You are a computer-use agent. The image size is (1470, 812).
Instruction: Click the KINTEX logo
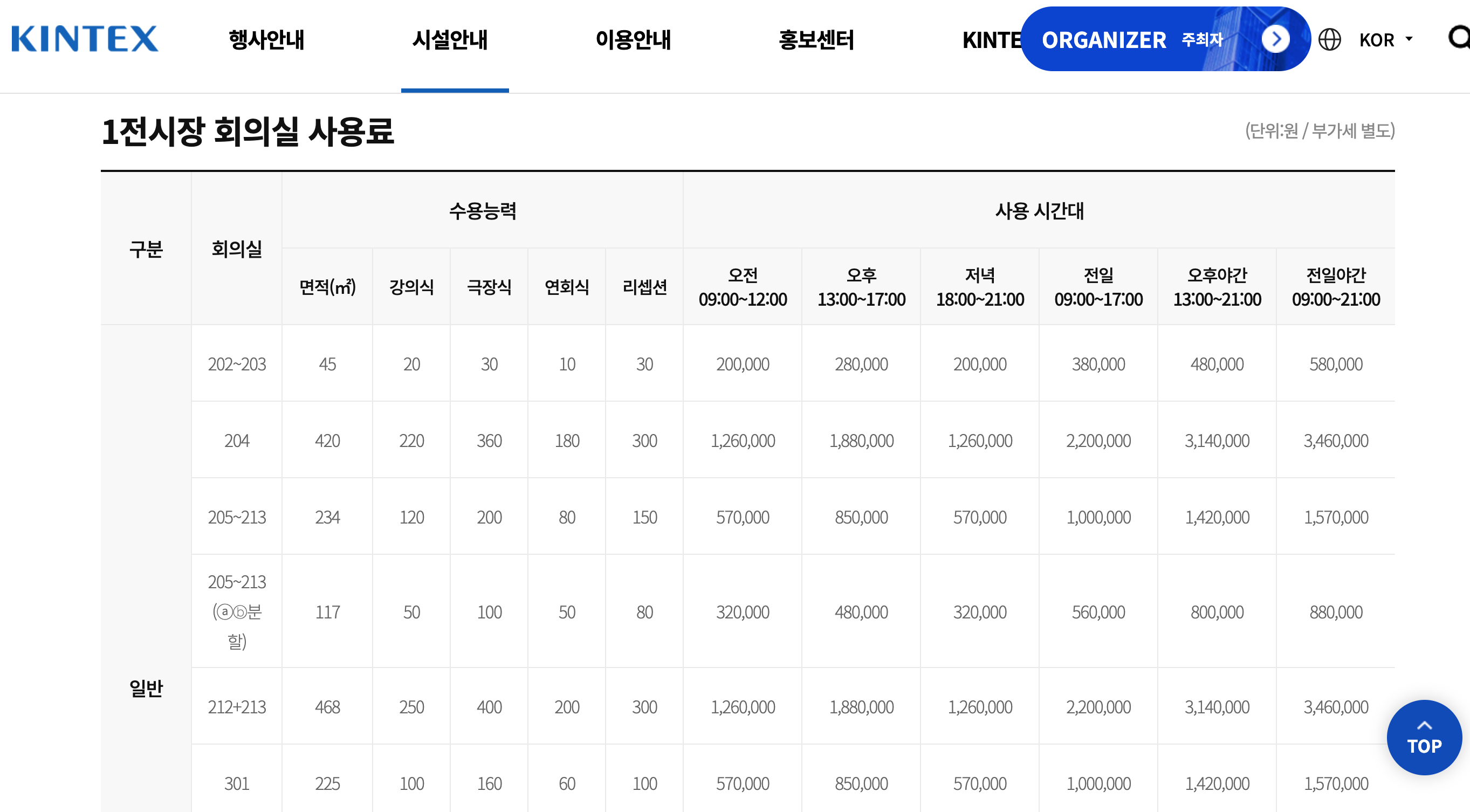point(85,39)
